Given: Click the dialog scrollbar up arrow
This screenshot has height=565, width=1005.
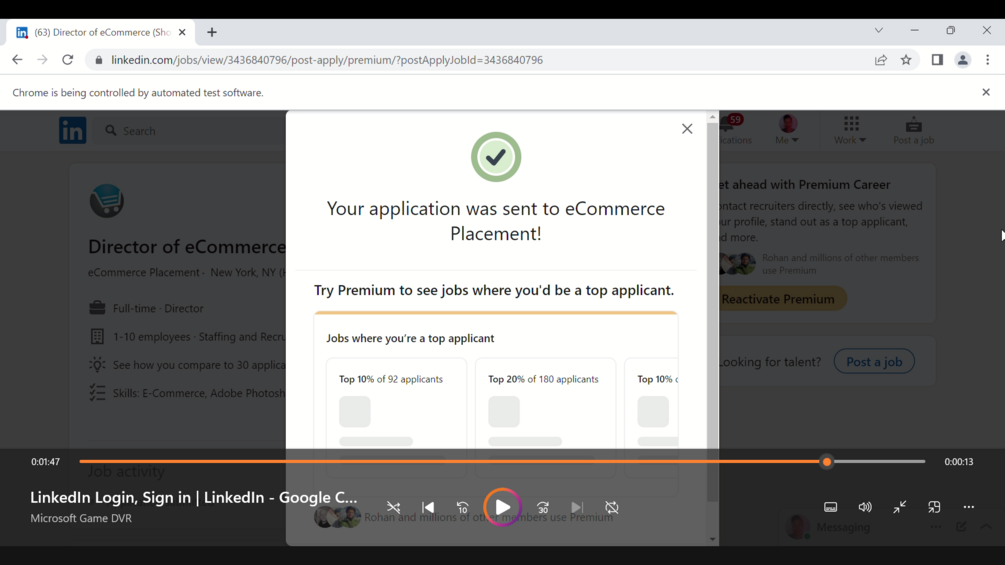Looking at the screenshot, I should [x=713, y=117].
